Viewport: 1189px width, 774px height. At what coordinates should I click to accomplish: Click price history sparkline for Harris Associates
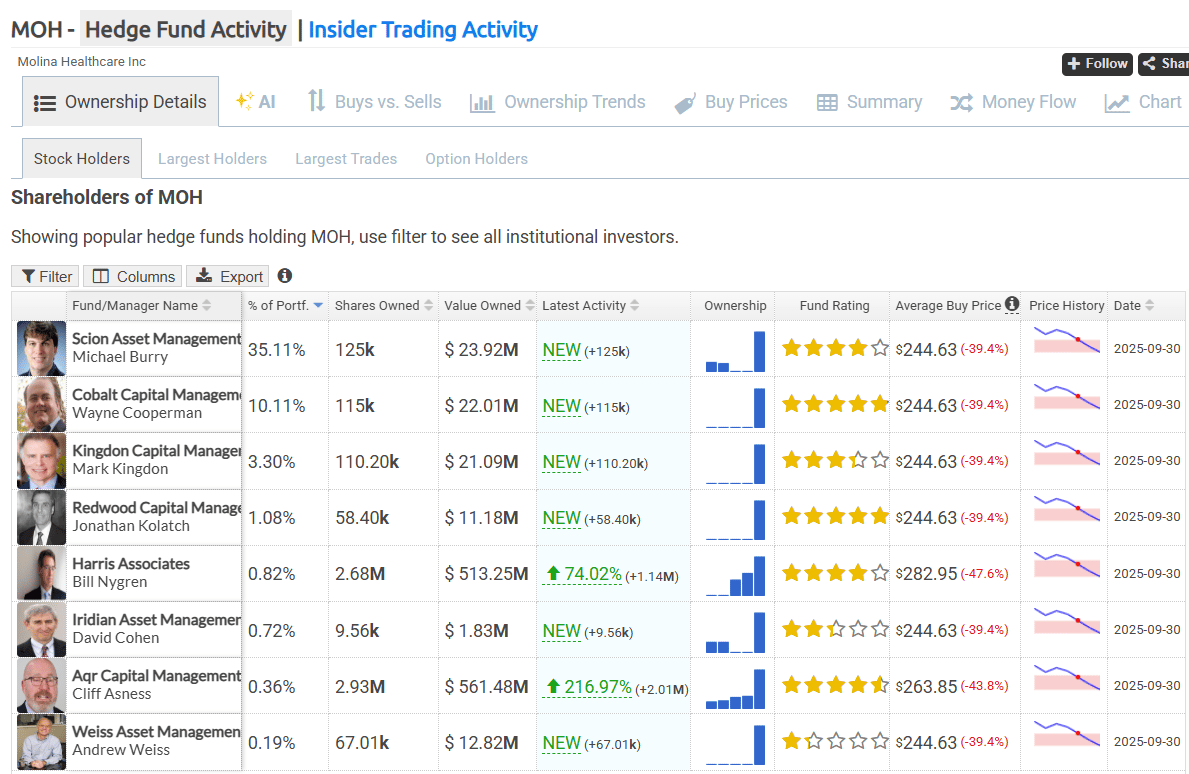(x=1066, y=564)
